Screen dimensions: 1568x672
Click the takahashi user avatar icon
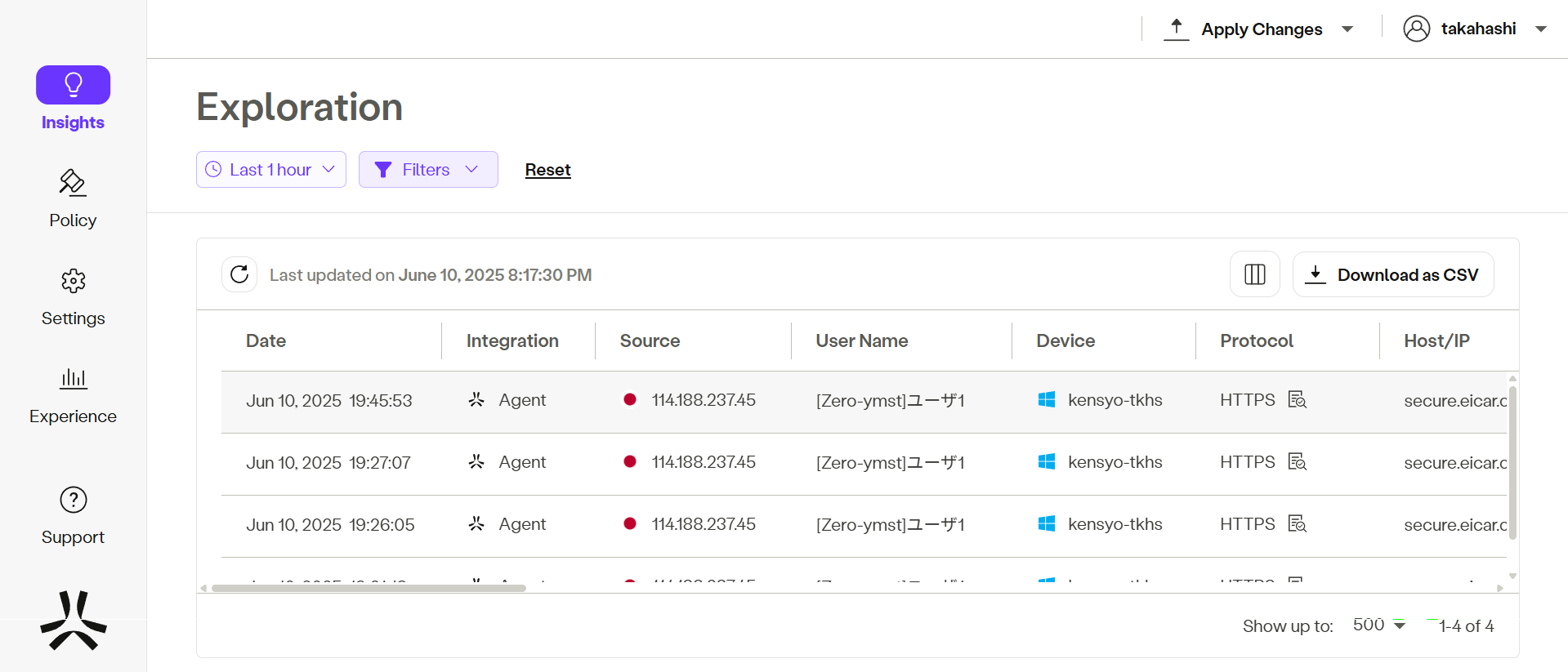tap(1416, 29)
